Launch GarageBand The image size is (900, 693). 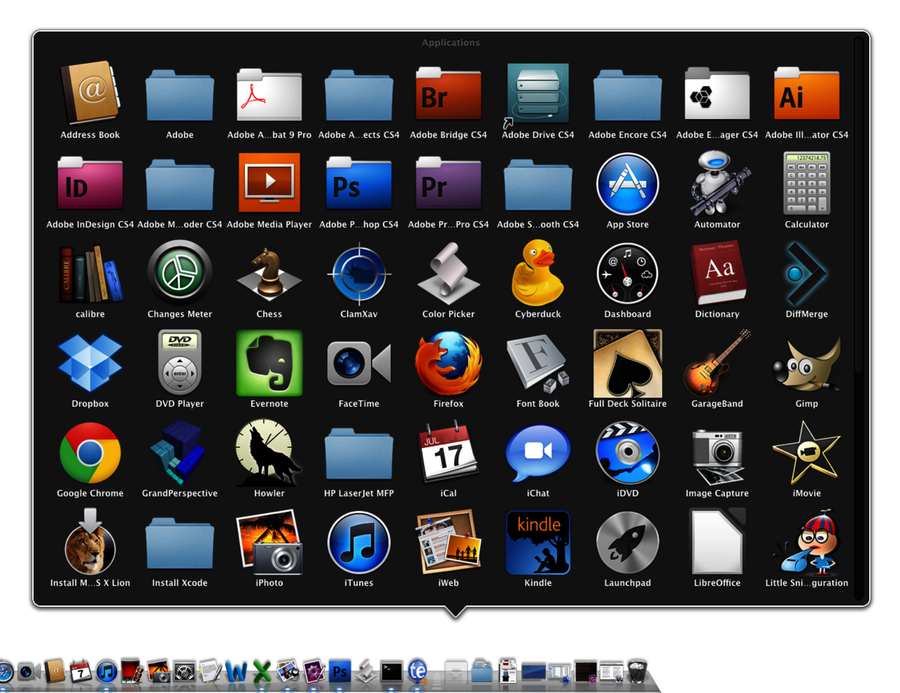[717, 363]
